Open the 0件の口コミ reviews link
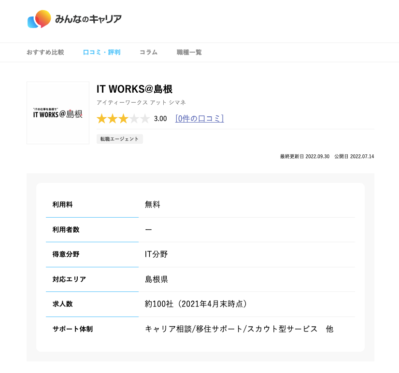This screenshot has width=399, height=373. [x=199, y=119]
